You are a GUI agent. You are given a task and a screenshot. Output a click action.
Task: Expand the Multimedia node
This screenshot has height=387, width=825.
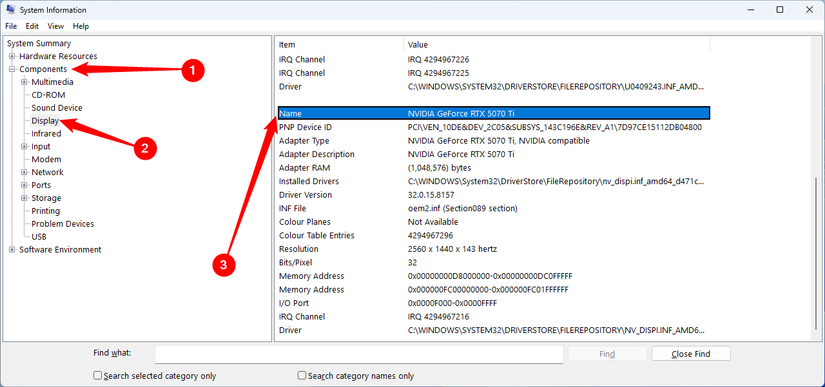point(24,82)
